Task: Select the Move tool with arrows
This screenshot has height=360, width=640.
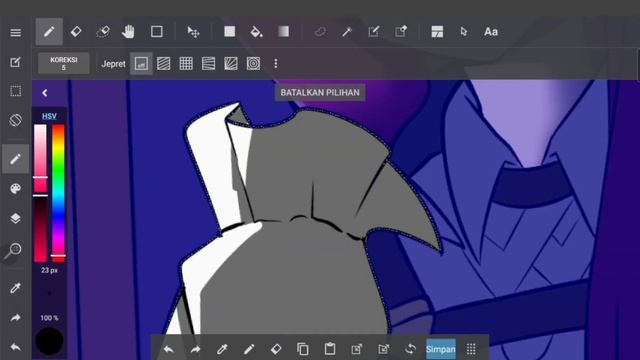Action: (193, 32)
